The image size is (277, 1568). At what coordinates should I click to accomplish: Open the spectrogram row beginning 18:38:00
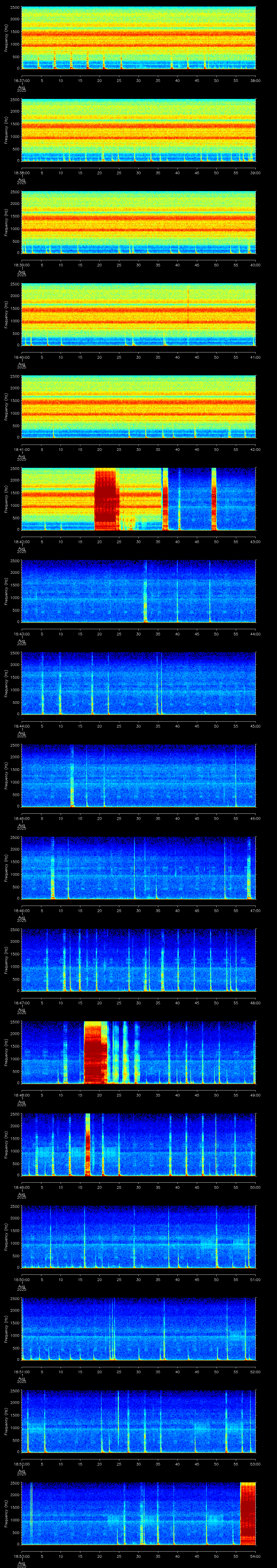coord(138,130)
